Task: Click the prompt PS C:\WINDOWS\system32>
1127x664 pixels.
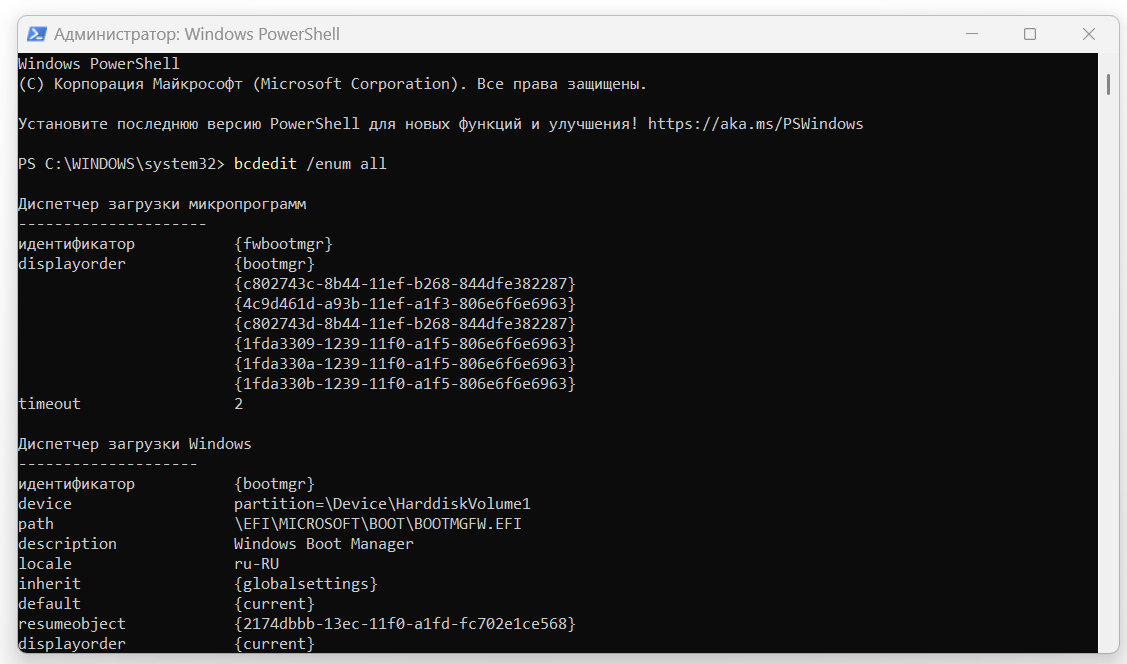Action: pos(121,164)
